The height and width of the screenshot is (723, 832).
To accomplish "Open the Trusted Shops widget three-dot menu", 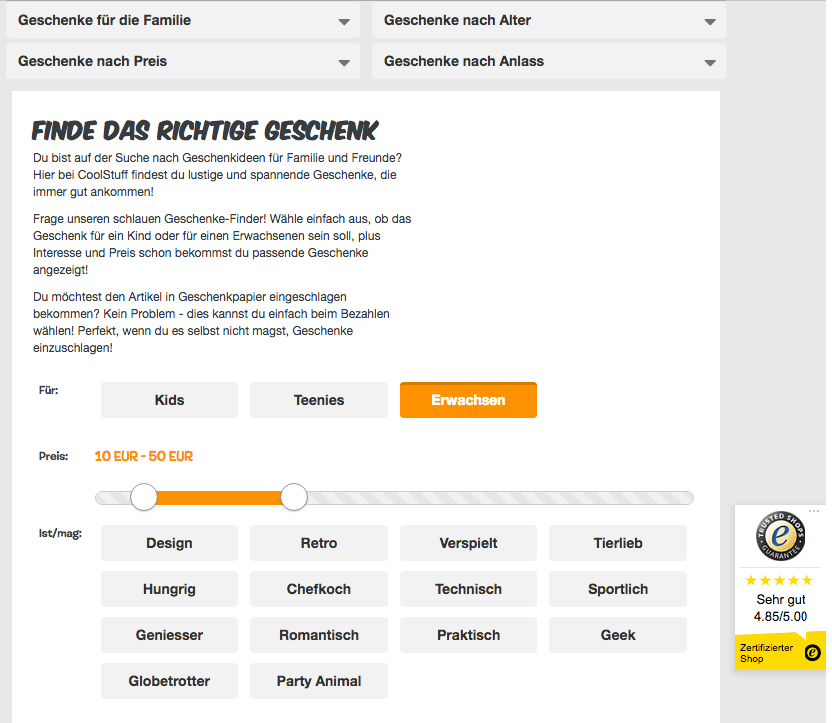I will 813,511.
